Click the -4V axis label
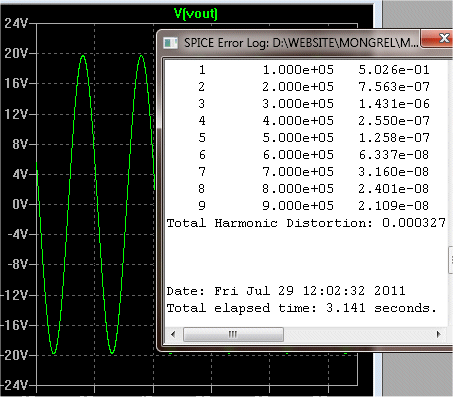453x397 pixels. point(18,234)
